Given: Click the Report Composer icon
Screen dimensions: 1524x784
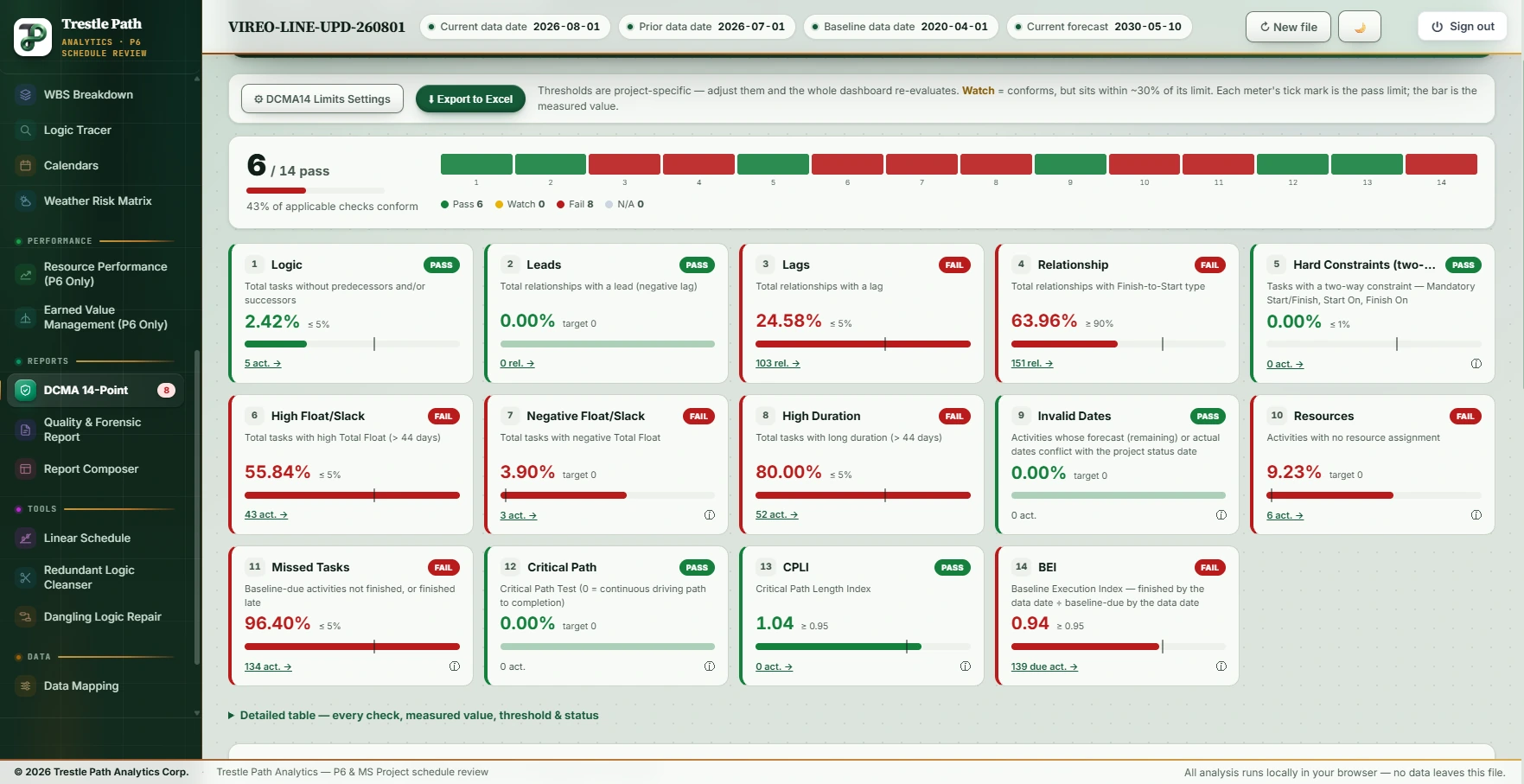Looking at the screenshot, I should tap(26, 469).
